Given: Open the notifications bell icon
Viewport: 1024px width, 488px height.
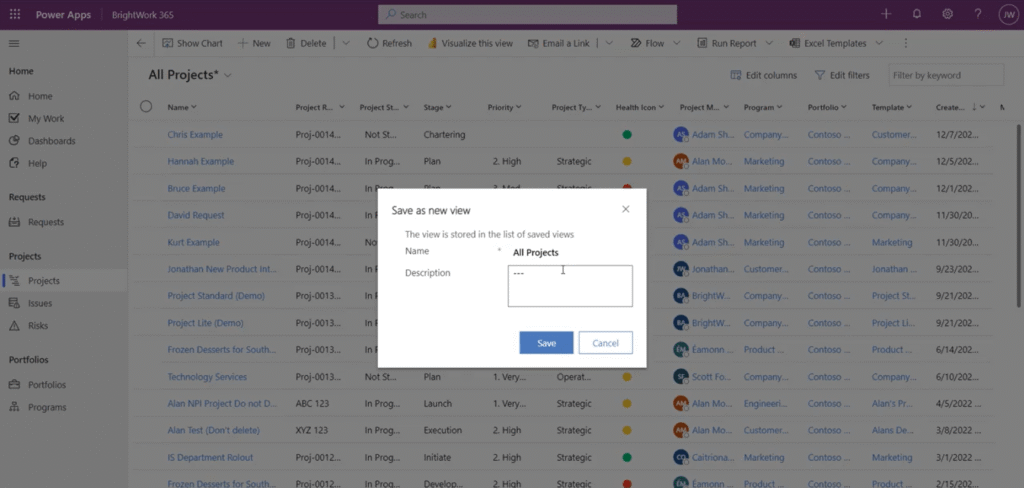Looking at the screenshot, I should (x=917, y=14).
